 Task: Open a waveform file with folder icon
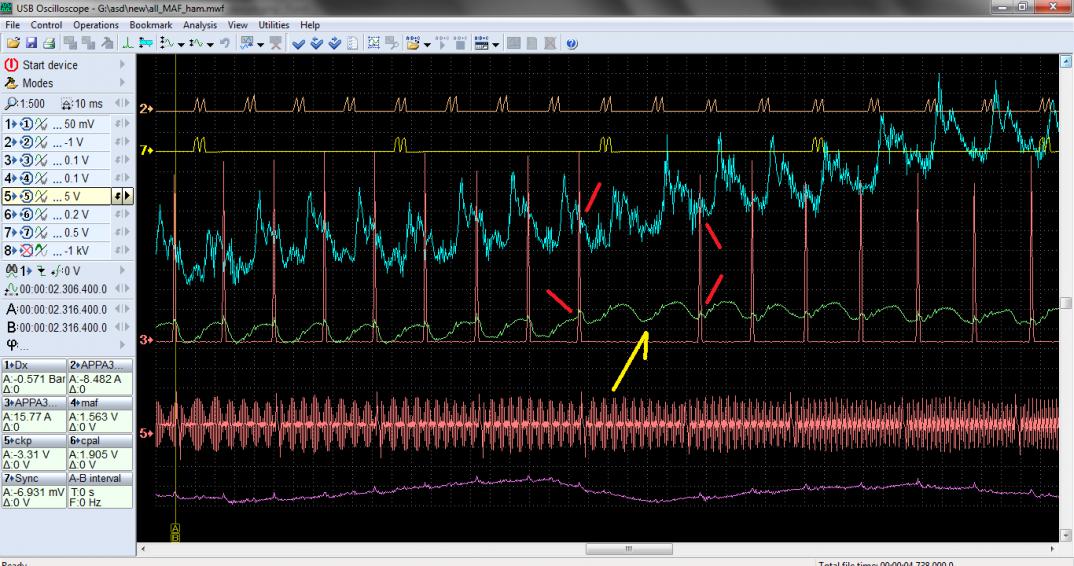(13, 43)
